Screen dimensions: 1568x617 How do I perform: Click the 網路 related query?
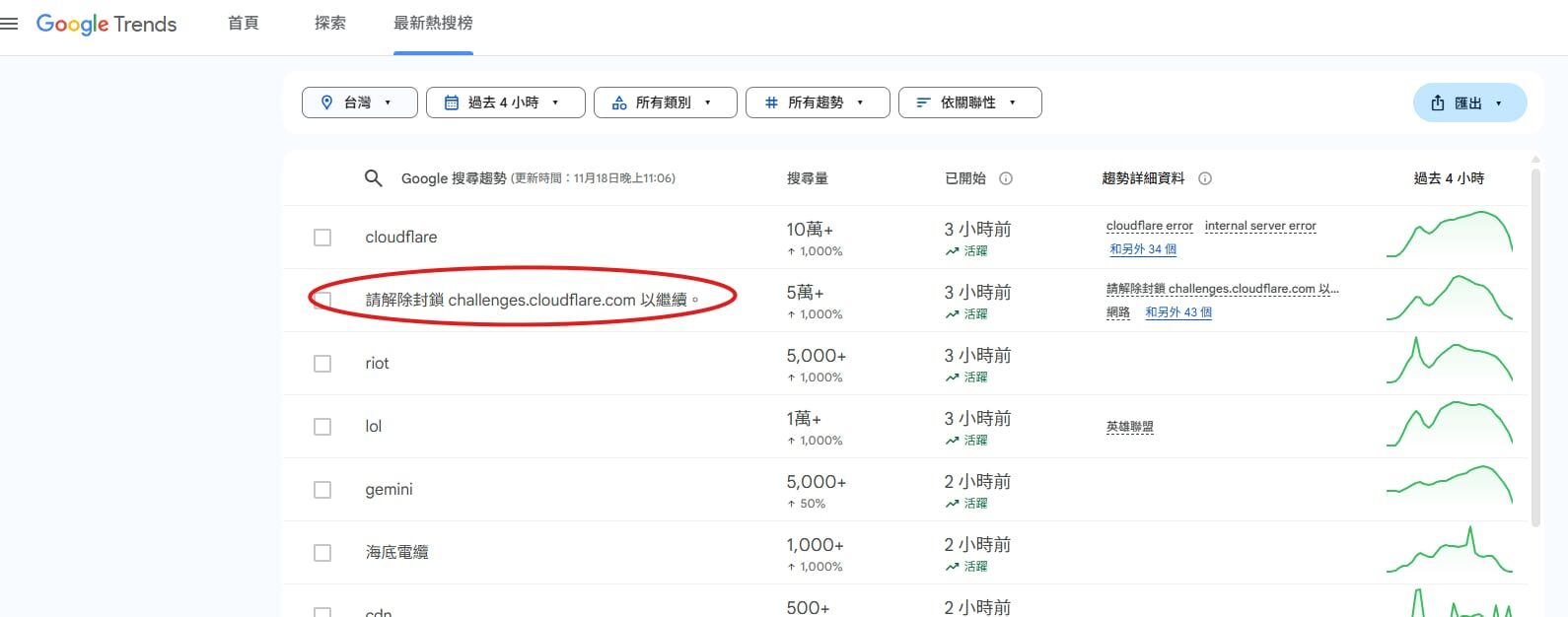click(x=1118, y=312)
